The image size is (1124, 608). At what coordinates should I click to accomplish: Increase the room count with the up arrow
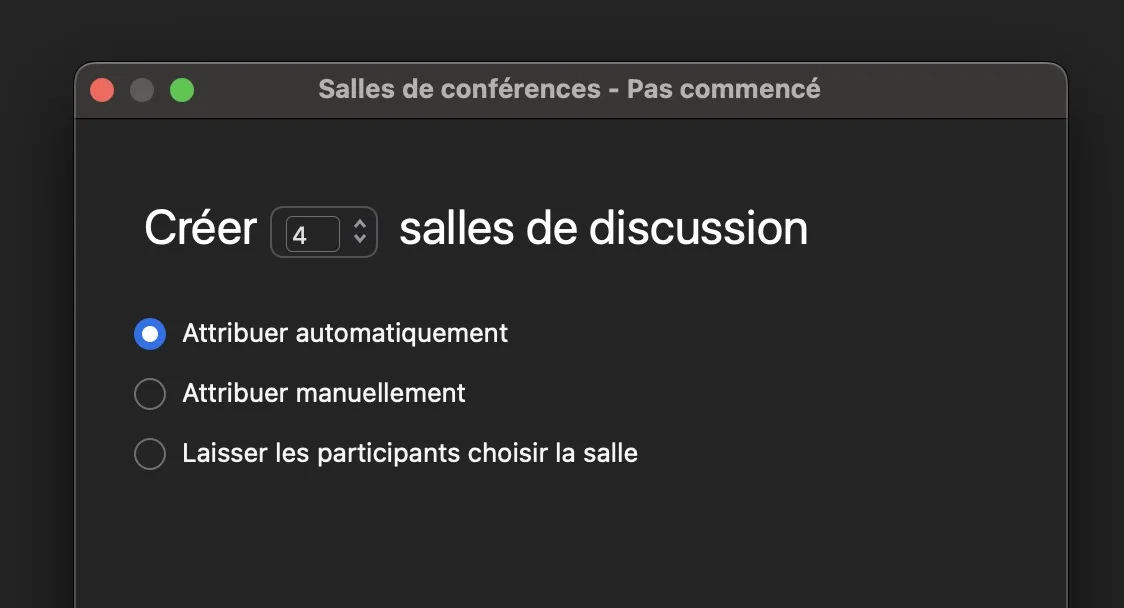[x=360, y=225]
